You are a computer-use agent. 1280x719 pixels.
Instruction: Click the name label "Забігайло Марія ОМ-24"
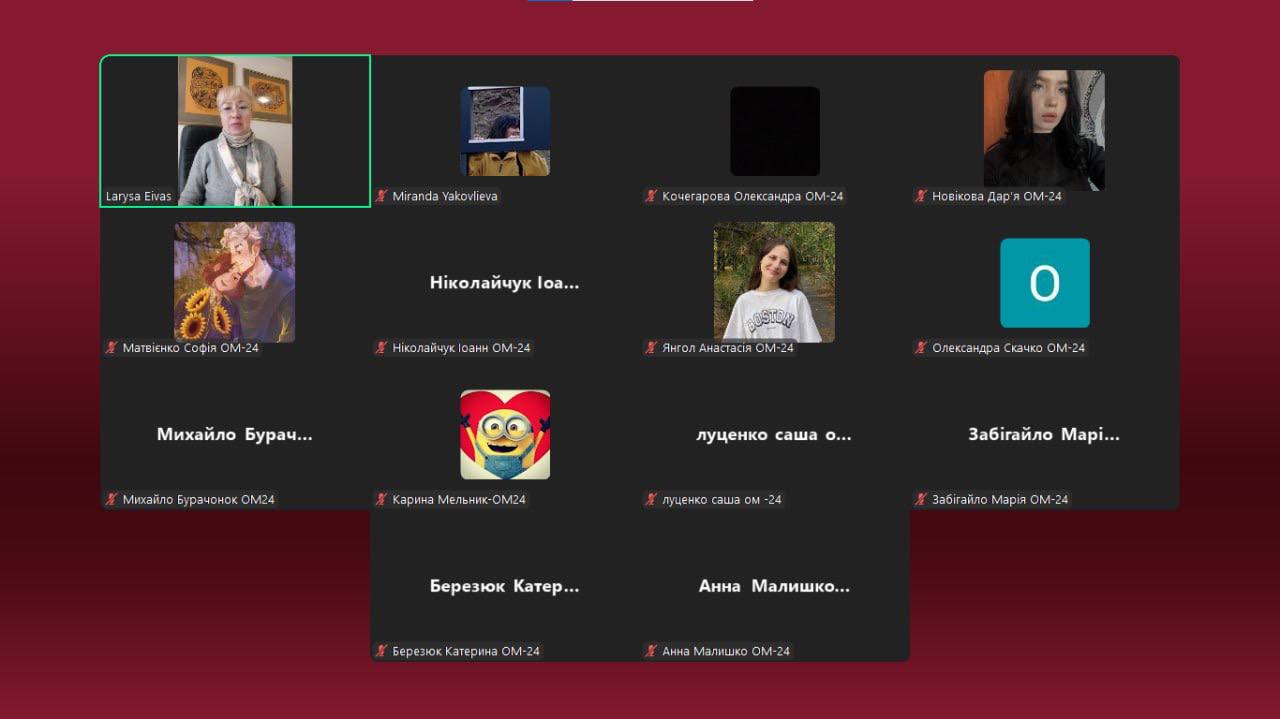[x=999, y=499]
